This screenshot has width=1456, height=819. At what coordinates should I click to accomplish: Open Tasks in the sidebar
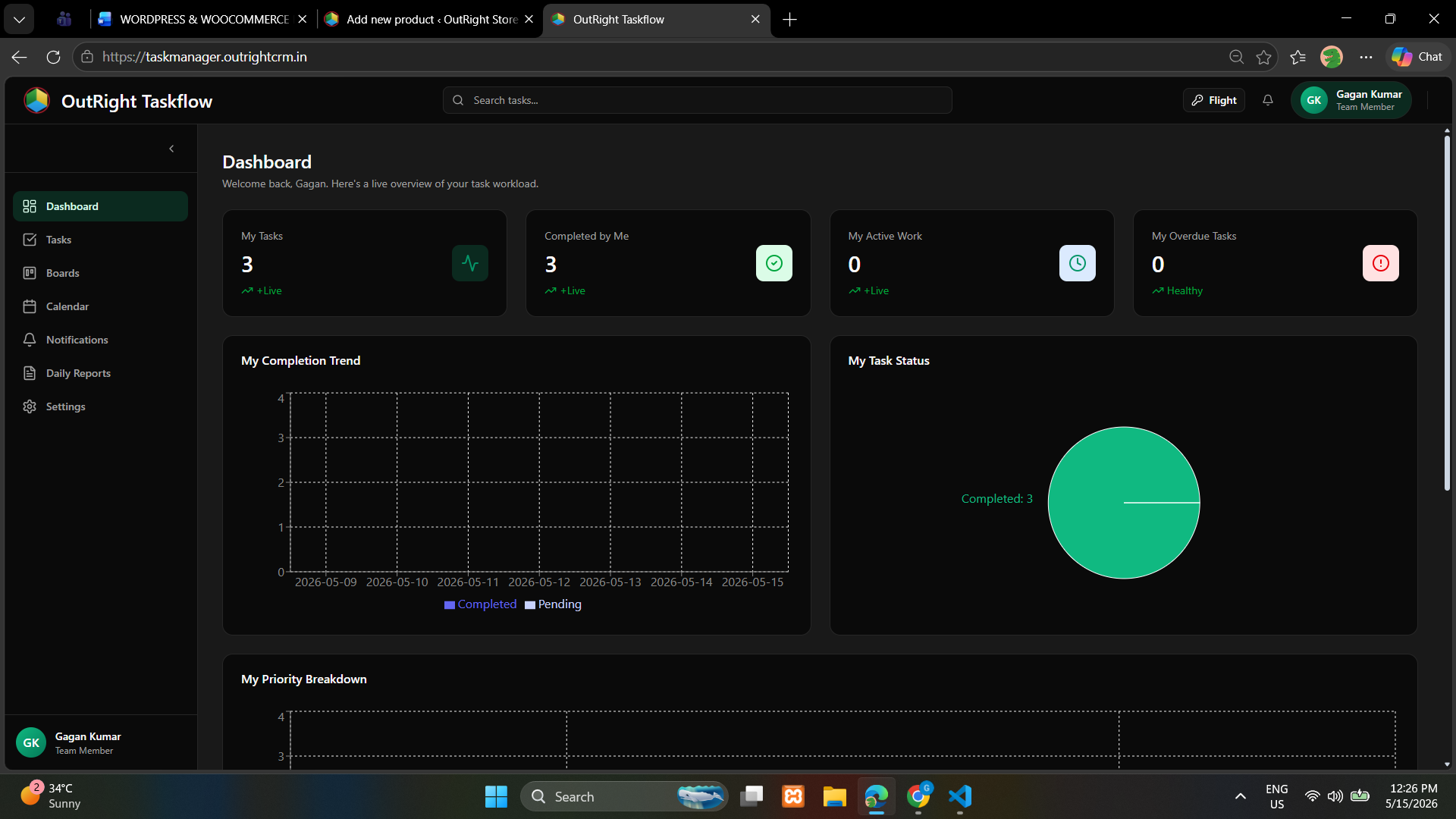point(100,240)
